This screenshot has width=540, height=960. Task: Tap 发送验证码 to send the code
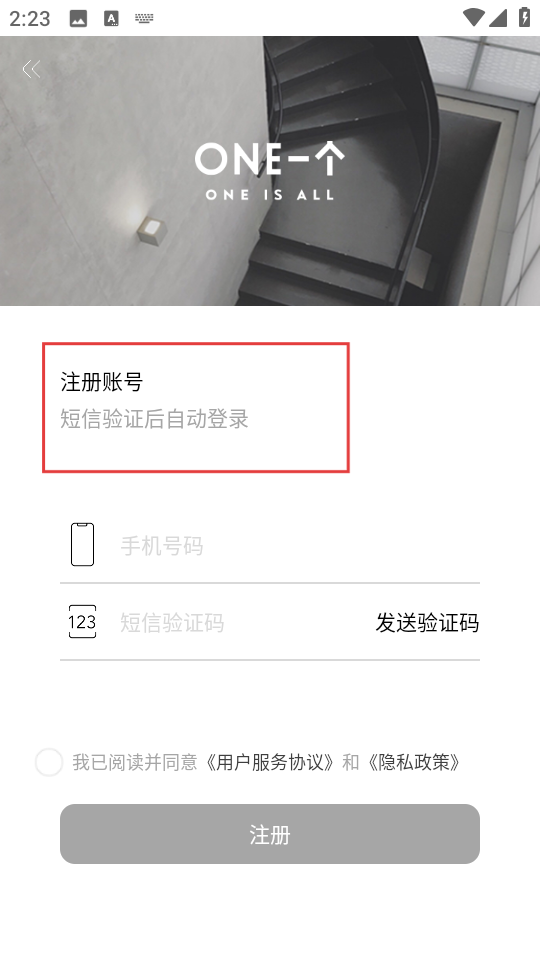pos(427,623)
